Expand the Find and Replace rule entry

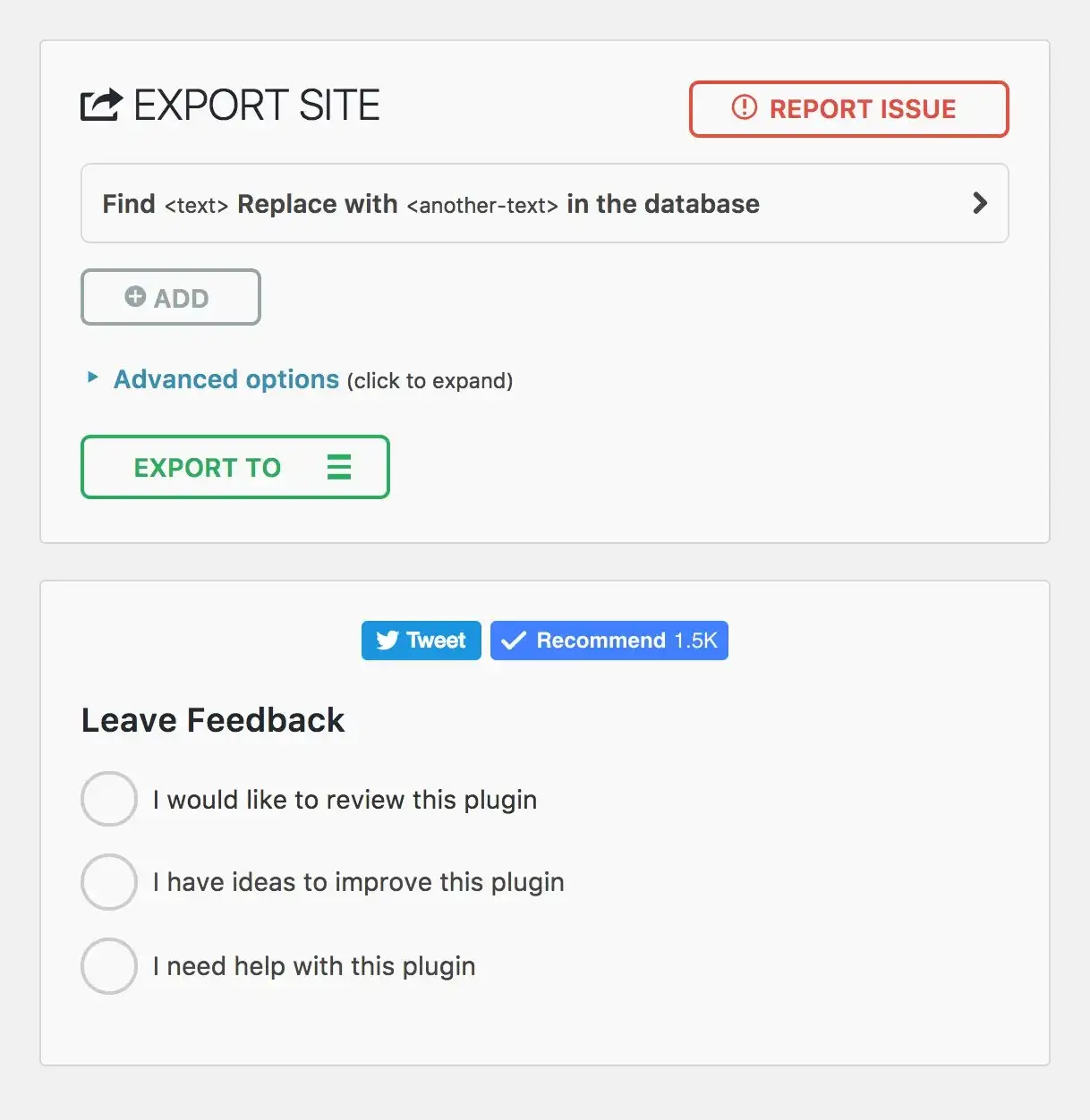(543, 203)
